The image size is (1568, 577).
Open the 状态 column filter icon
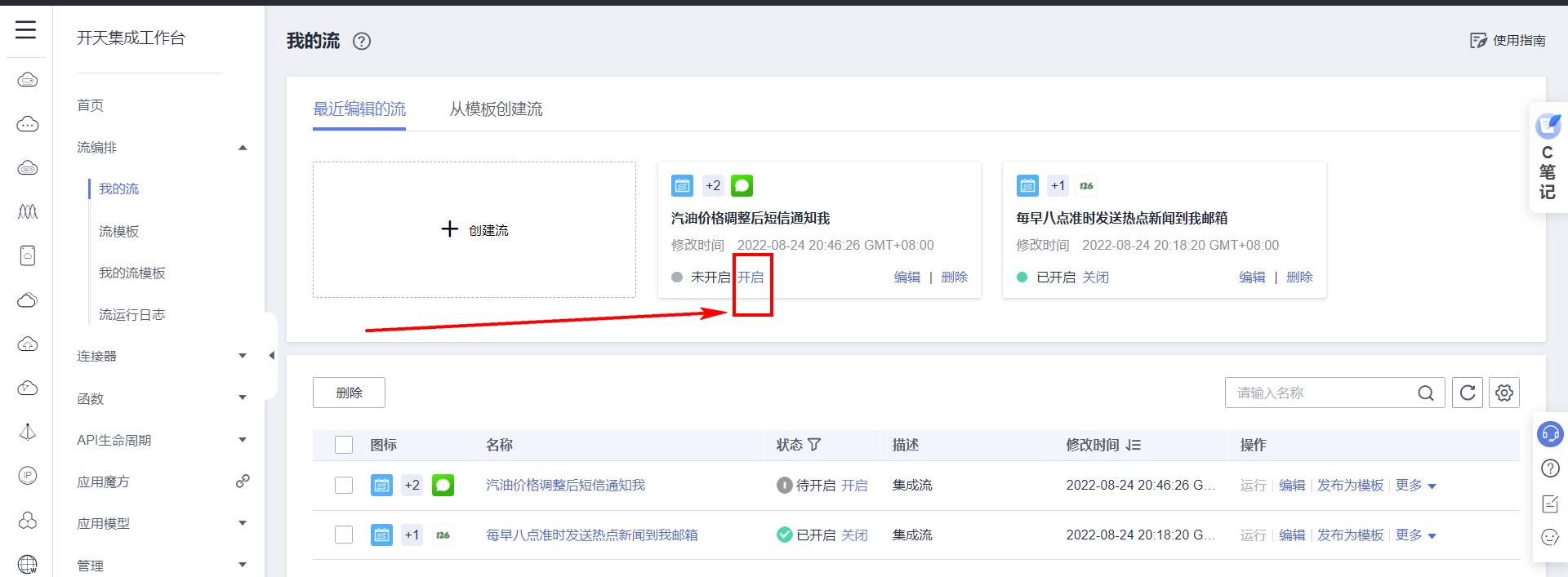(x=814, y=445)
